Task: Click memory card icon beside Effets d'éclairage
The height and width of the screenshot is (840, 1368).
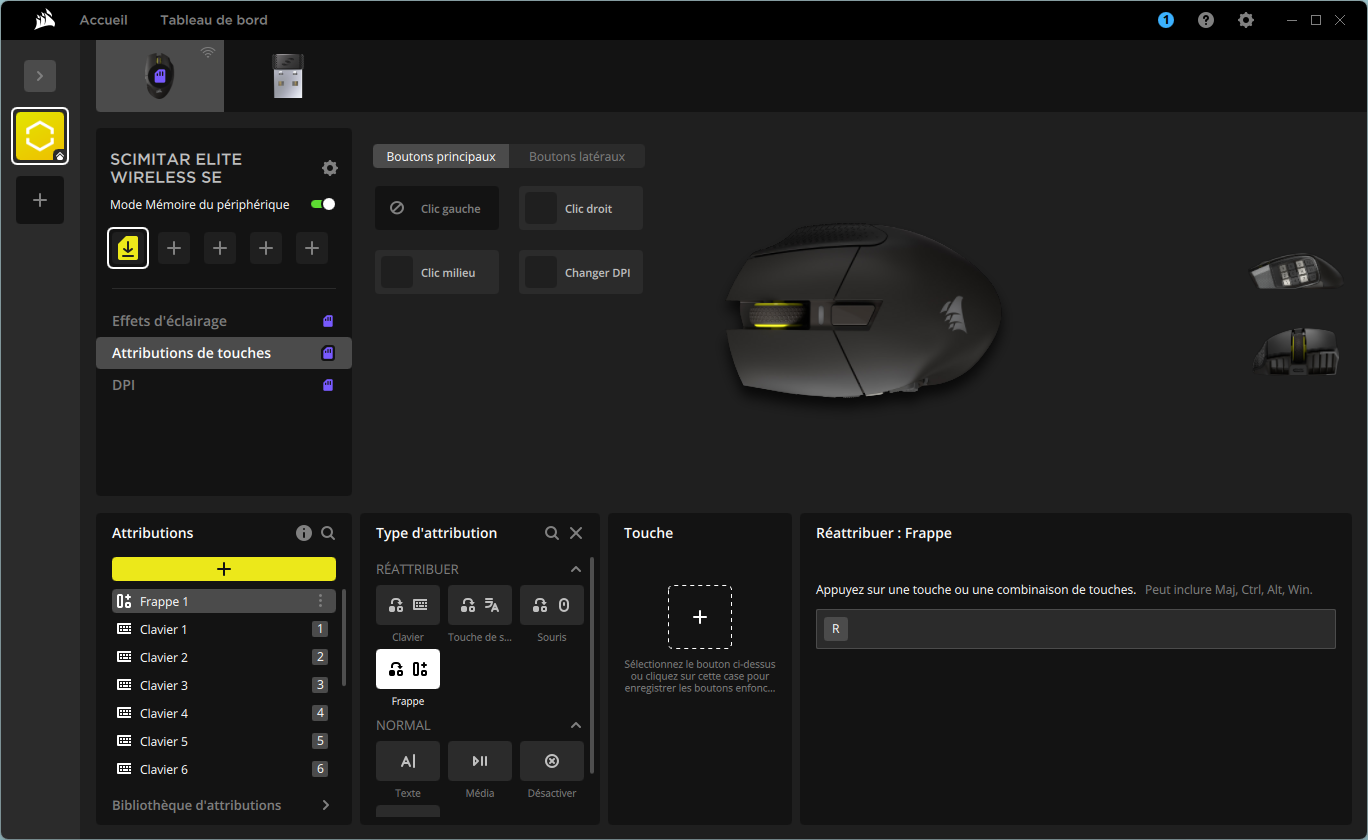Action: click(328, 321)
